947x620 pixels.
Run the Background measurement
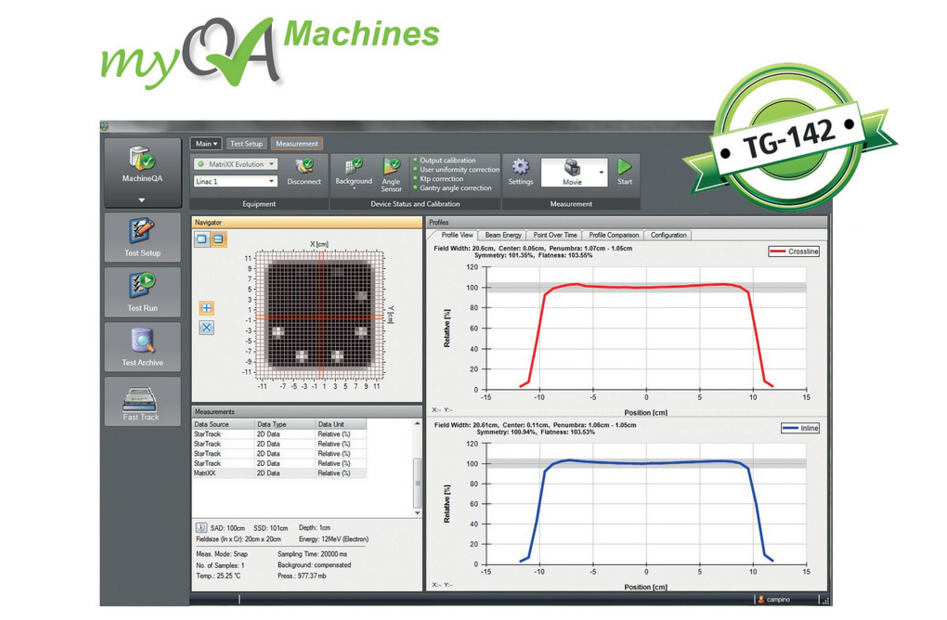(x=353, y=171)
